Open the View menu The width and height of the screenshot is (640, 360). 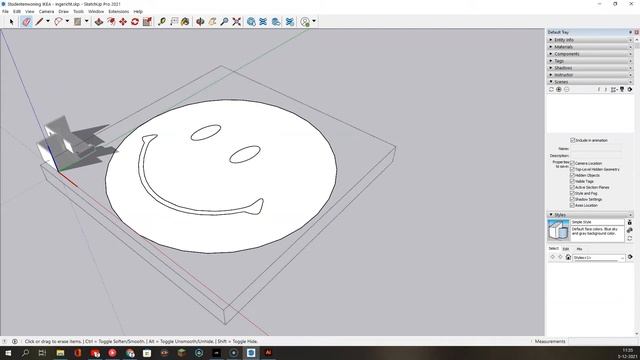(30, 11)
